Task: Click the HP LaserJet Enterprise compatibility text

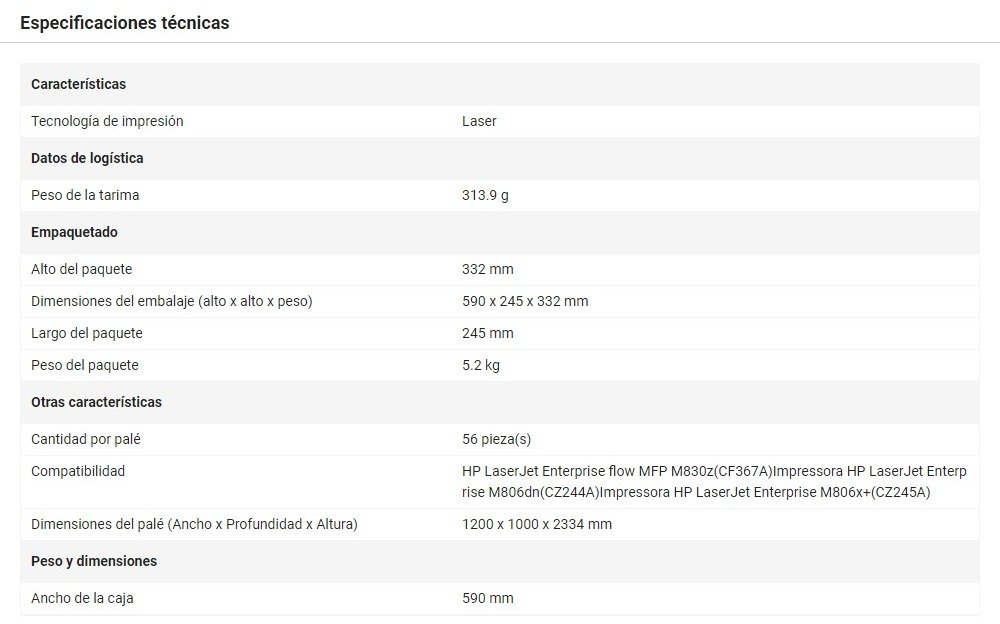Action: point(700,481)
